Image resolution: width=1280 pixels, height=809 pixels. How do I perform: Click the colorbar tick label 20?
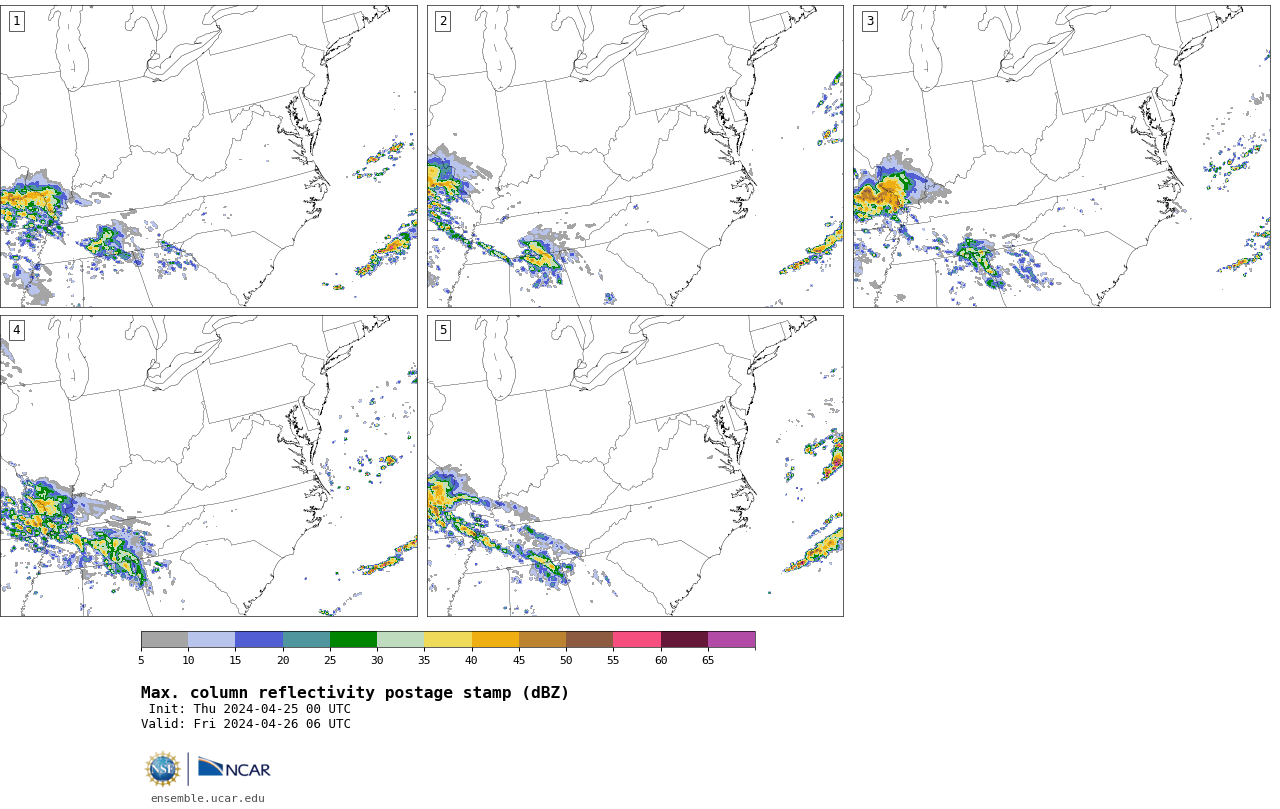(283, 660)
